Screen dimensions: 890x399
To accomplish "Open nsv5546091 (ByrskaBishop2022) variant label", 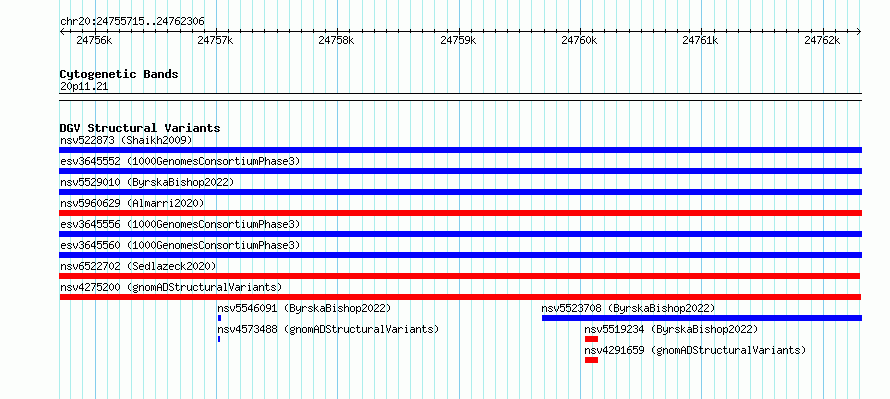I will [304, 308].
